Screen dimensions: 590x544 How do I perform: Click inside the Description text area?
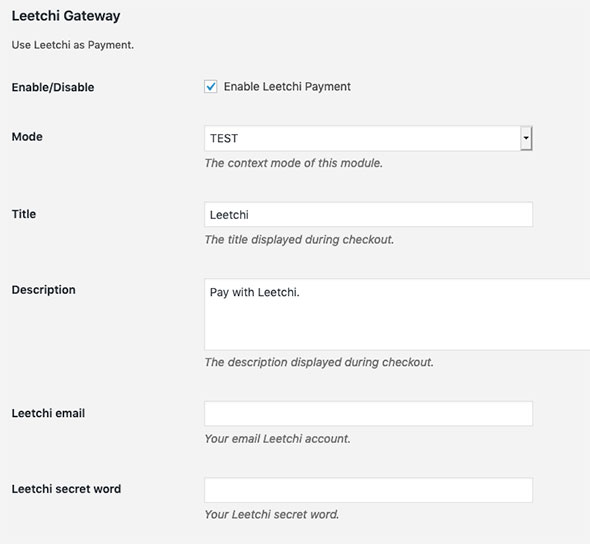(397, 315)
